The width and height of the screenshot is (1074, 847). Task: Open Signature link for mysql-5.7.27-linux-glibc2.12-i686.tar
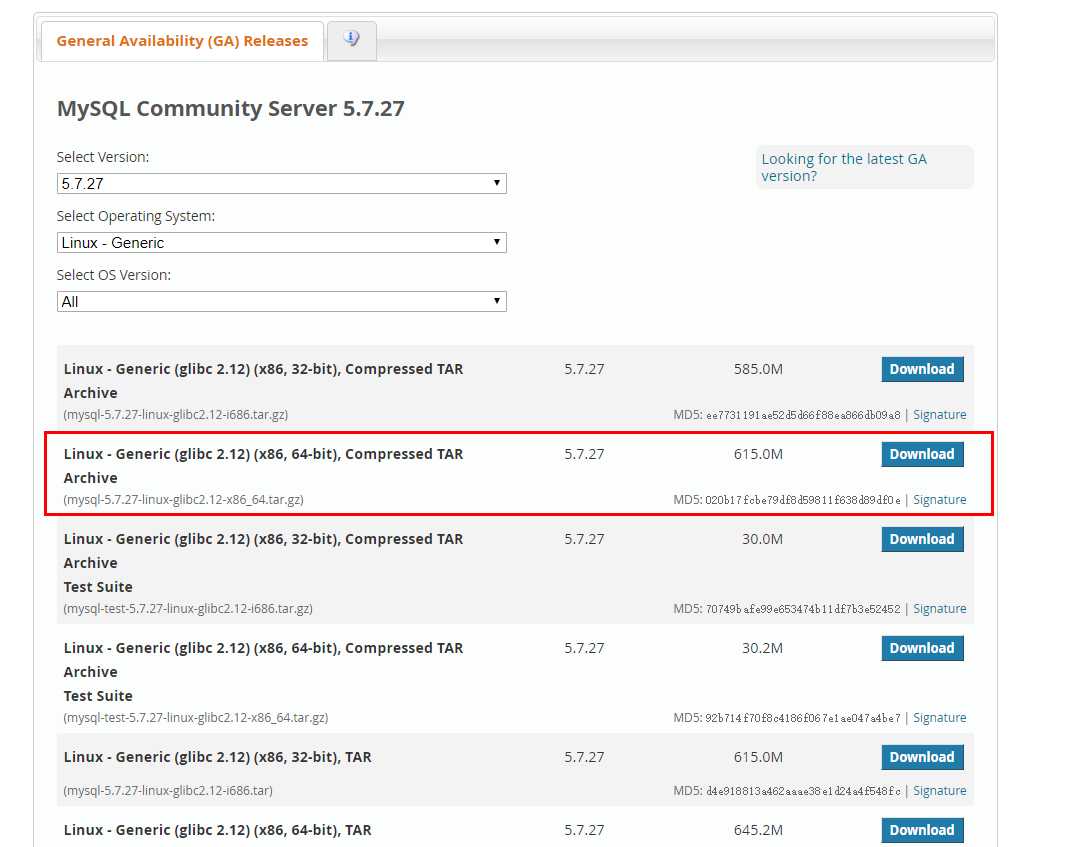(x=940, y=790)
